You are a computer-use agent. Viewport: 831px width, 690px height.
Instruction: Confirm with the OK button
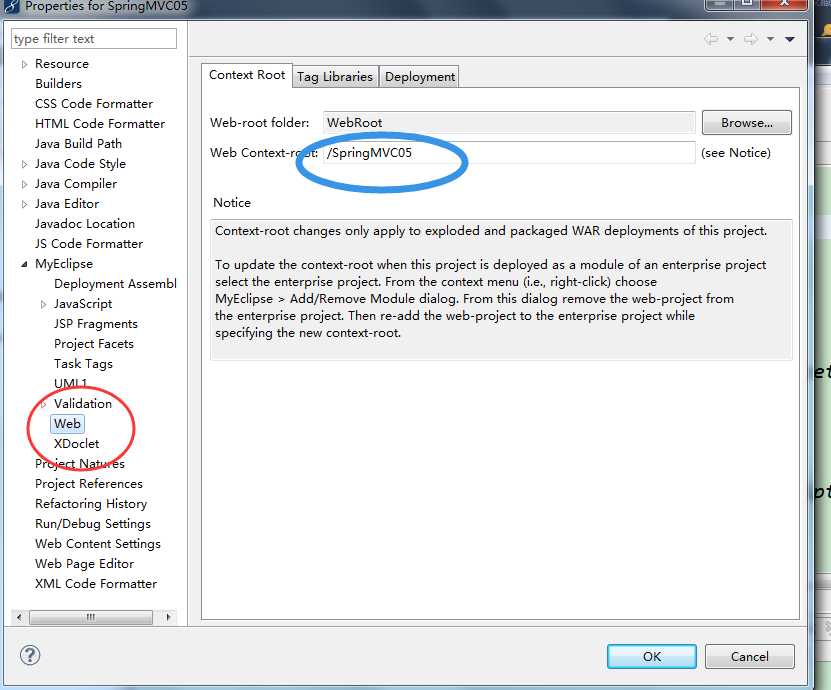tap(651, 657)
